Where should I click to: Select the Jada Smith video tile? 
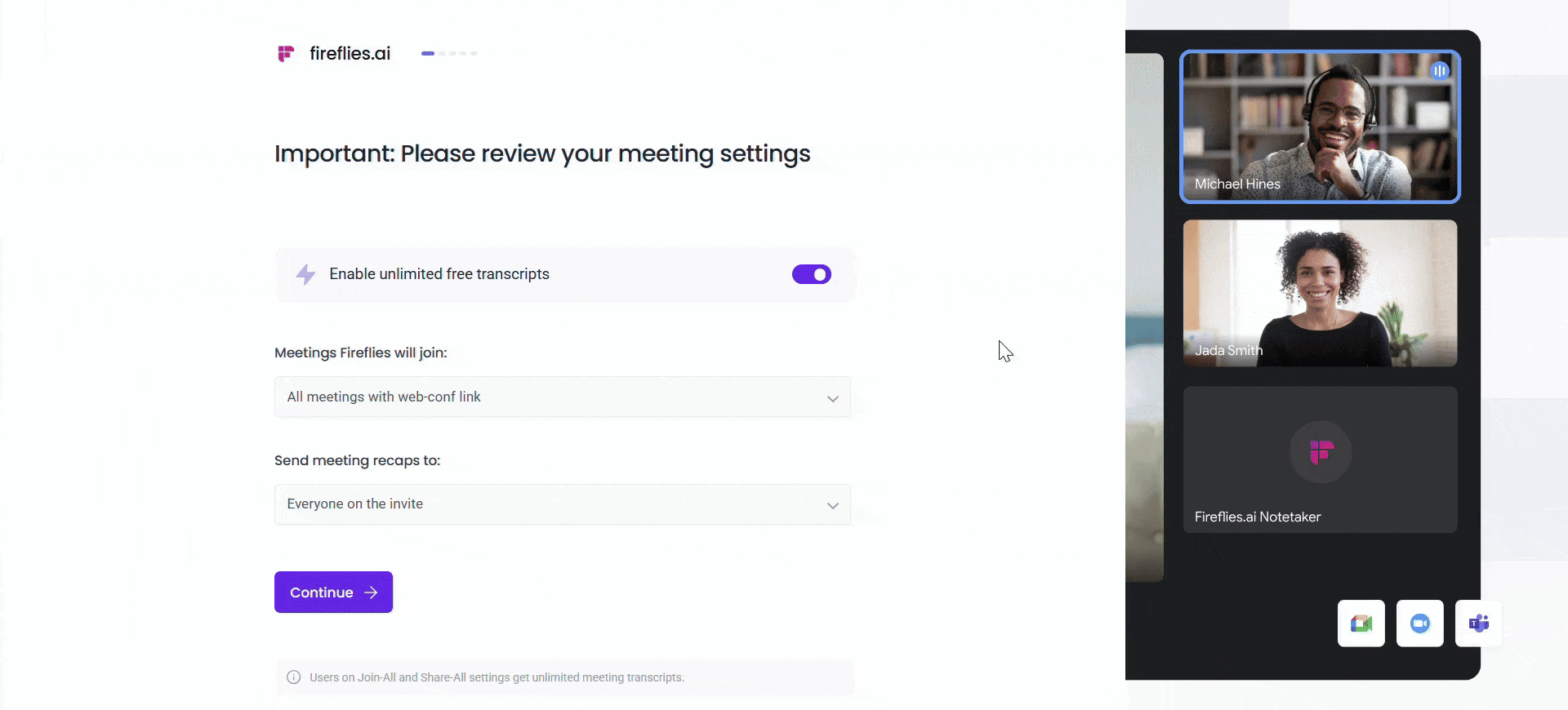tap(1320, 293)
